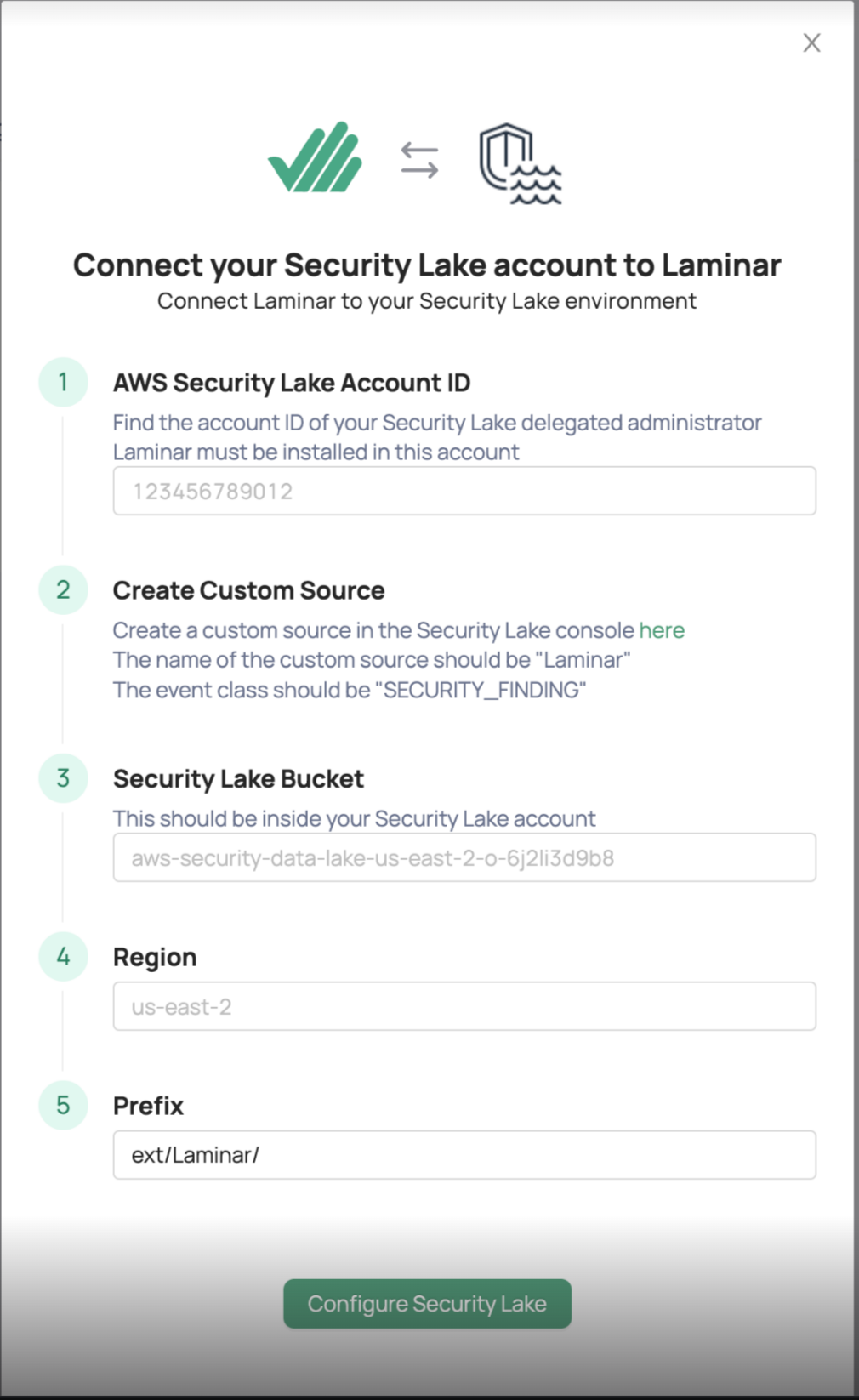Image resolution: width=859 pixels, height=1400 pixels.
Task: Click the "Prefix" step label
Action: (148, 1106)
